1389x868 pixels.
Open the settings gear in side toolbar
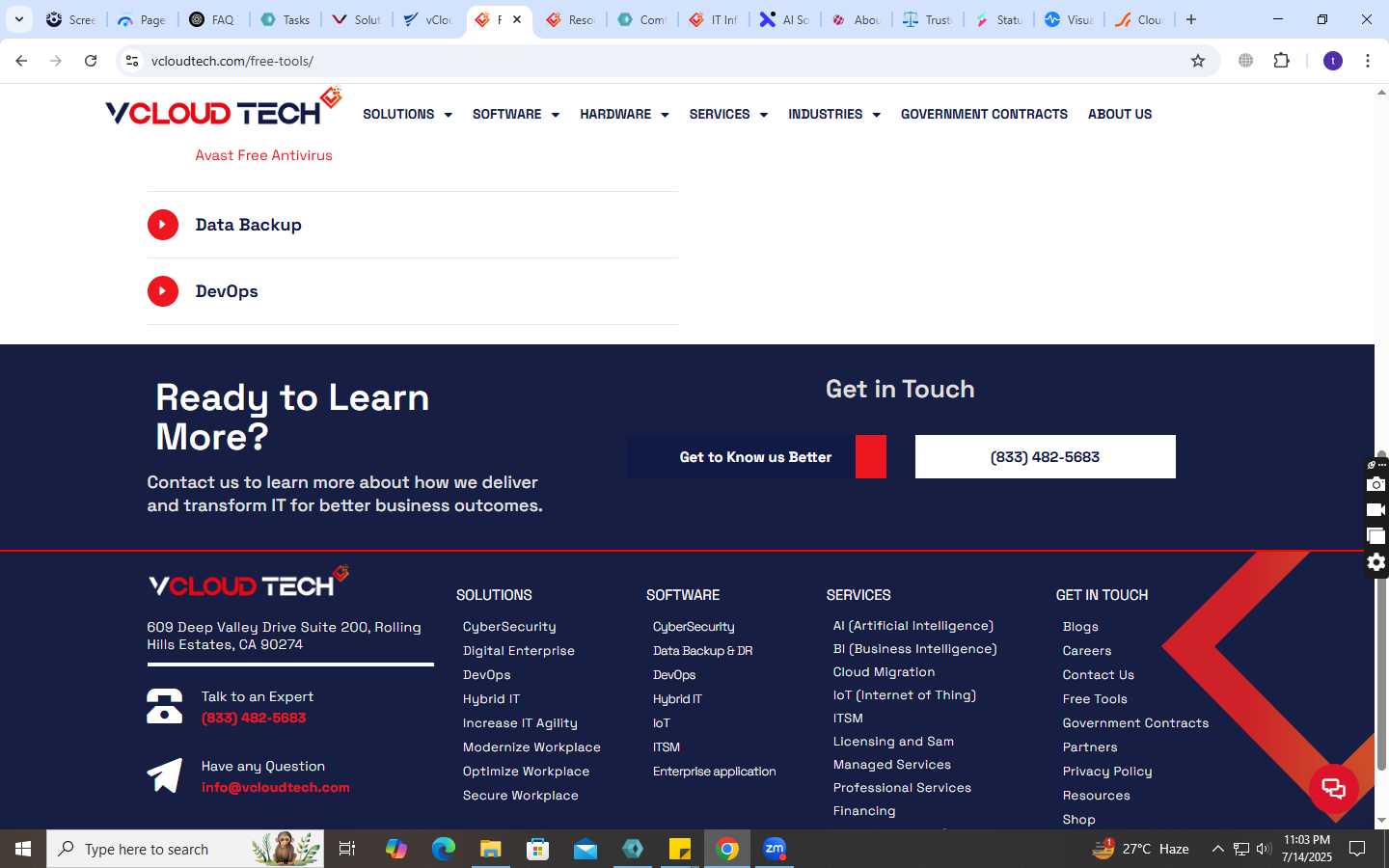point(1376,562)
